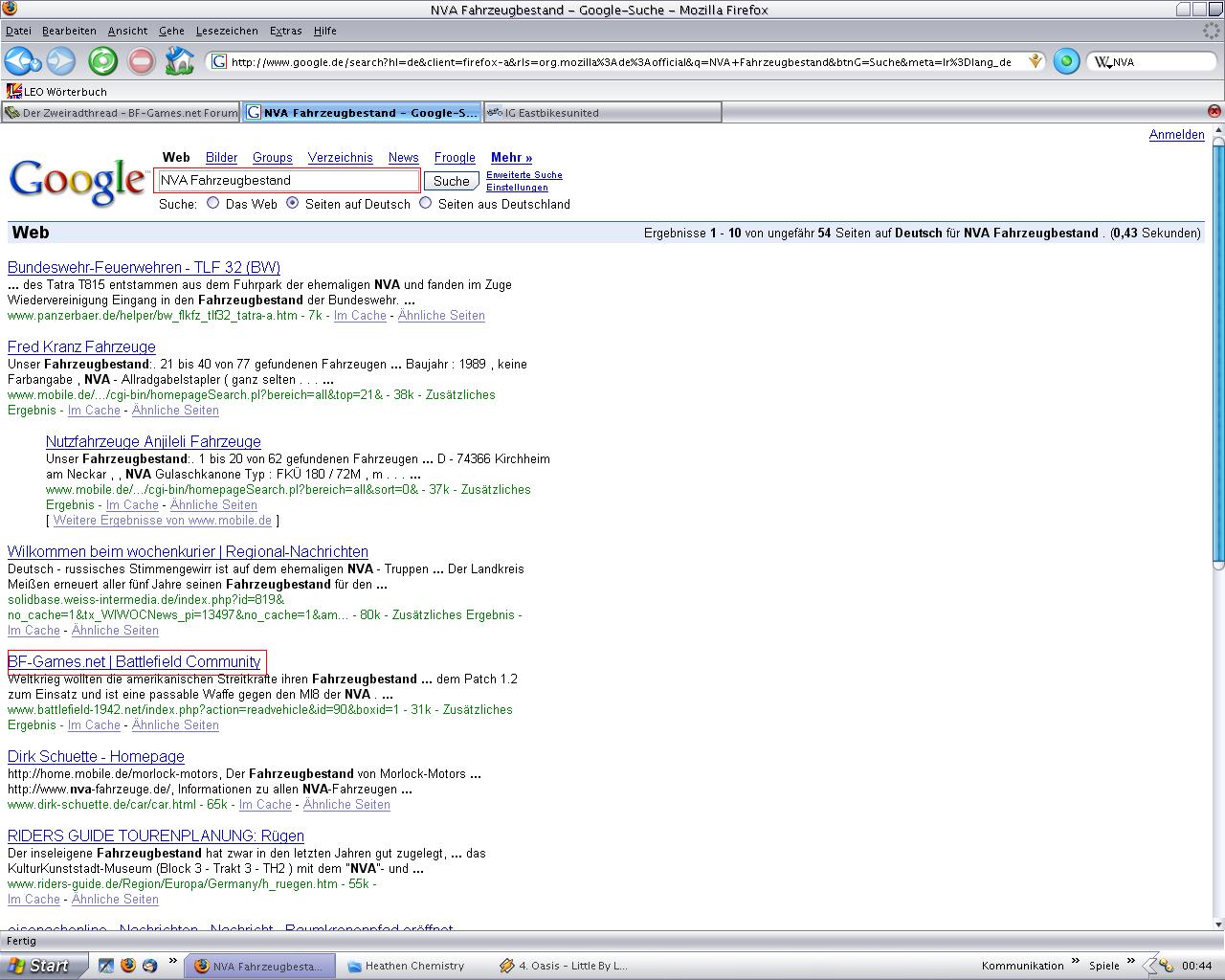Open 'BF-Games.net | Battlefield Community' result
Screen dimensions: 1225x980
click(134, 662)
